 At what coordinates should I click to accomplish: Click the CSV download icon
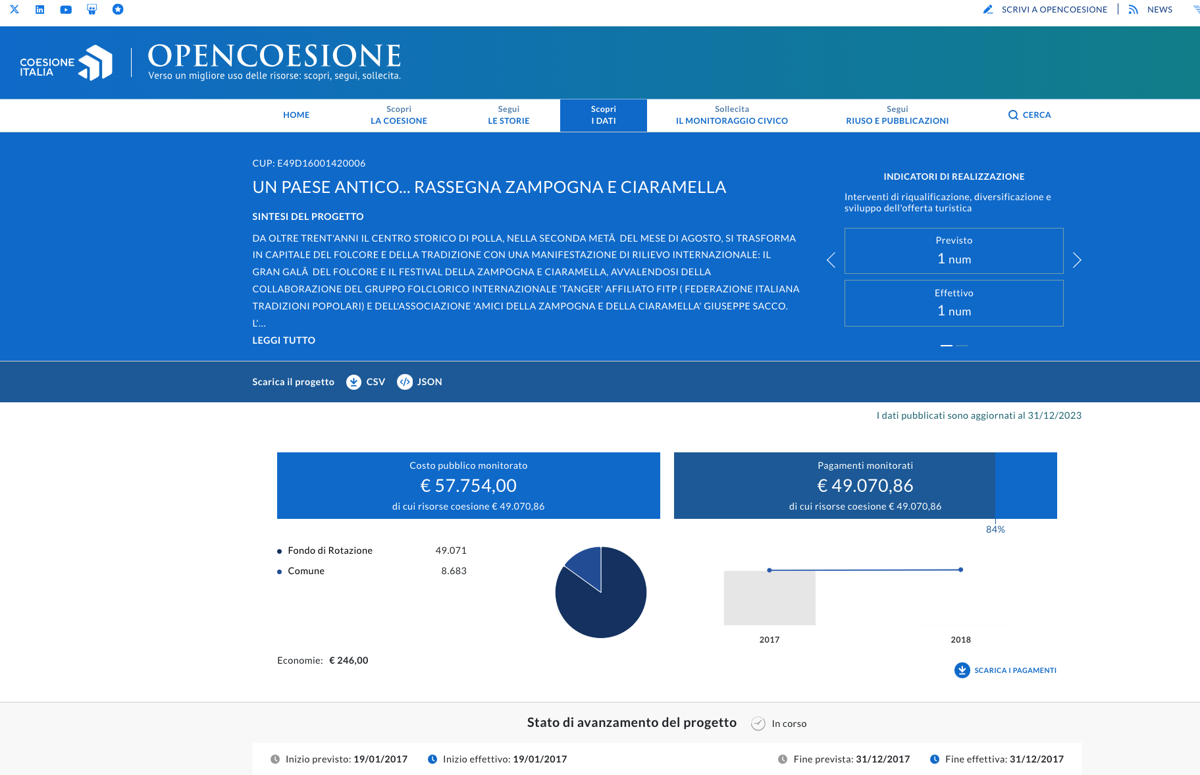click(x=354, y=382)
